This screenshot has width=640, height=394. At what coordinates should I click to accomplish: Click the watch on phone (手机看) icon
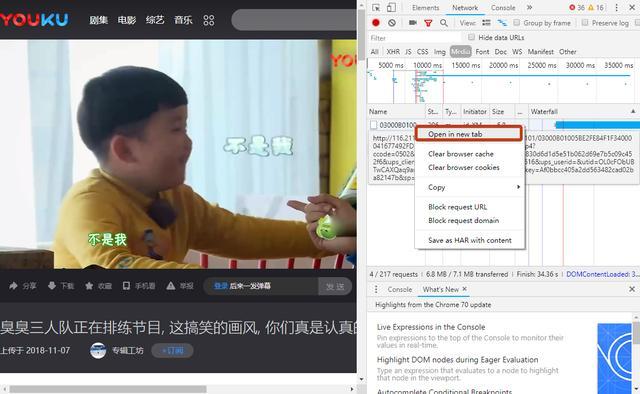(127, 286)
